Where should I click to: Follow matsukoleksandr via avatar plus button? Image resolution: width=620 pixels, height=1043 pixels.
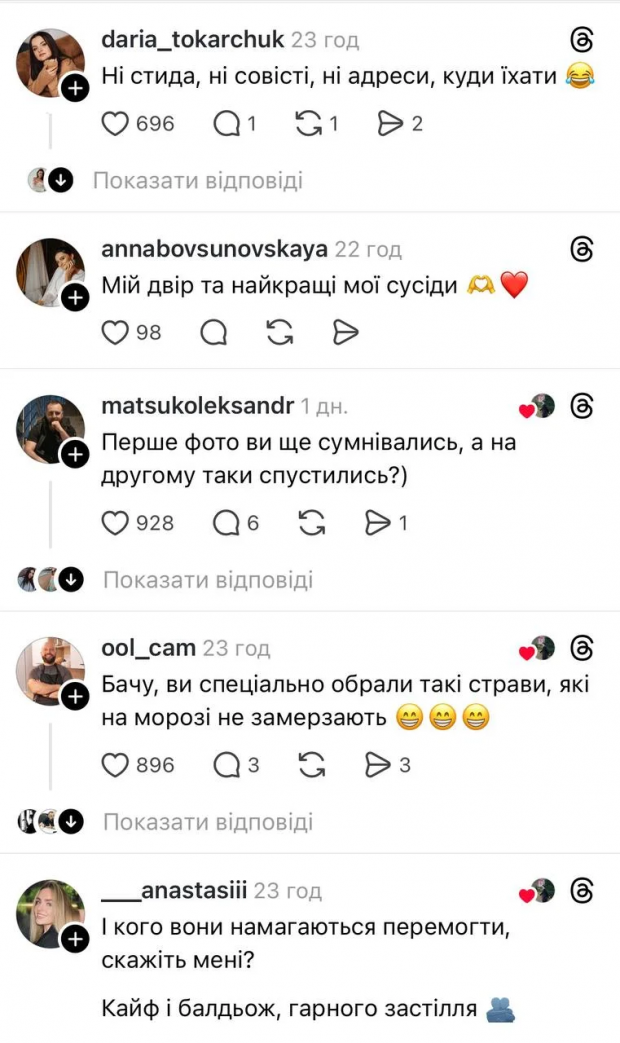[x=75, y=456]
